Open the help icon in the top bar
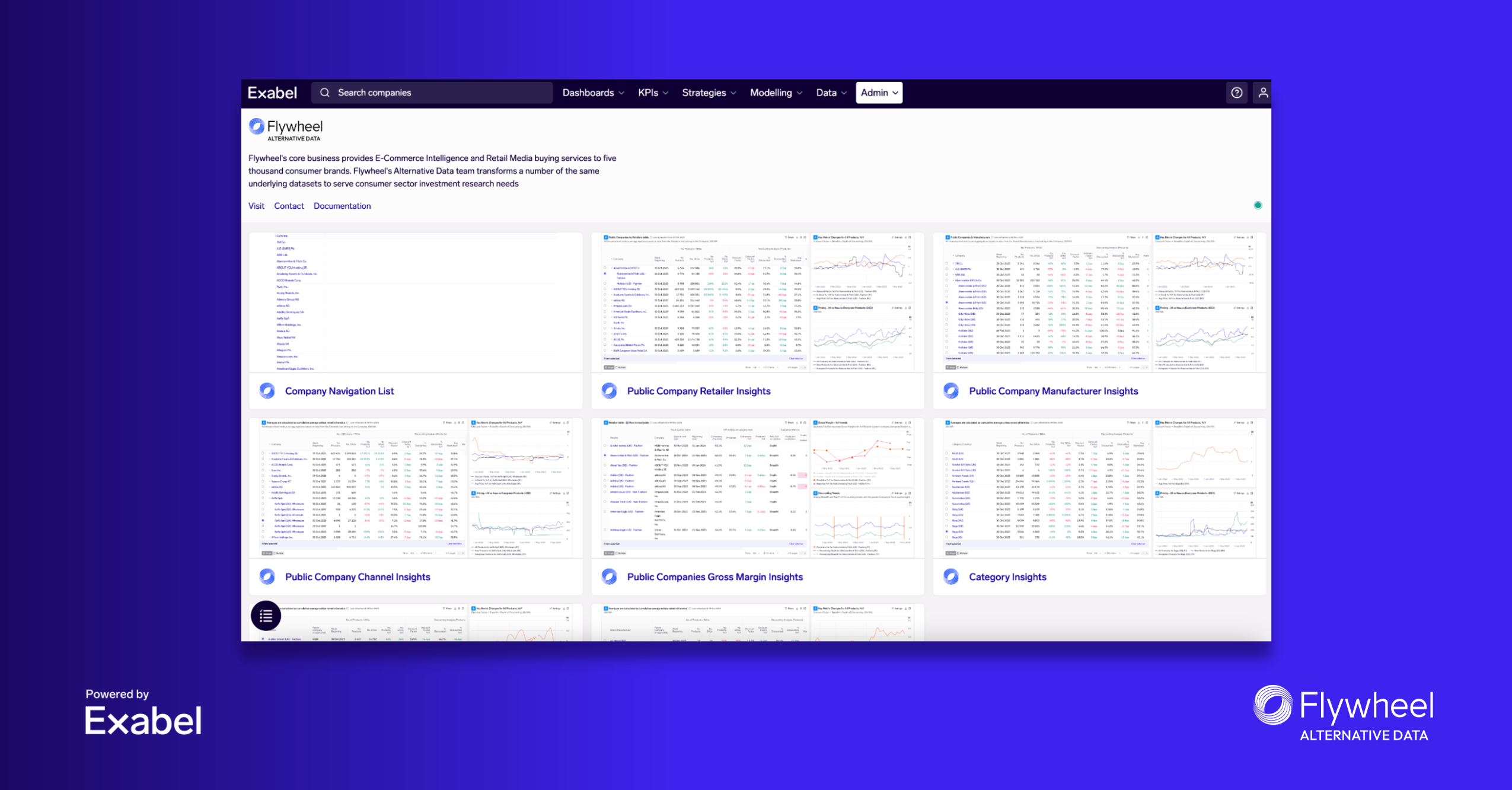The width and height of the screenshot is (1512, 790). pos(1236,92)
